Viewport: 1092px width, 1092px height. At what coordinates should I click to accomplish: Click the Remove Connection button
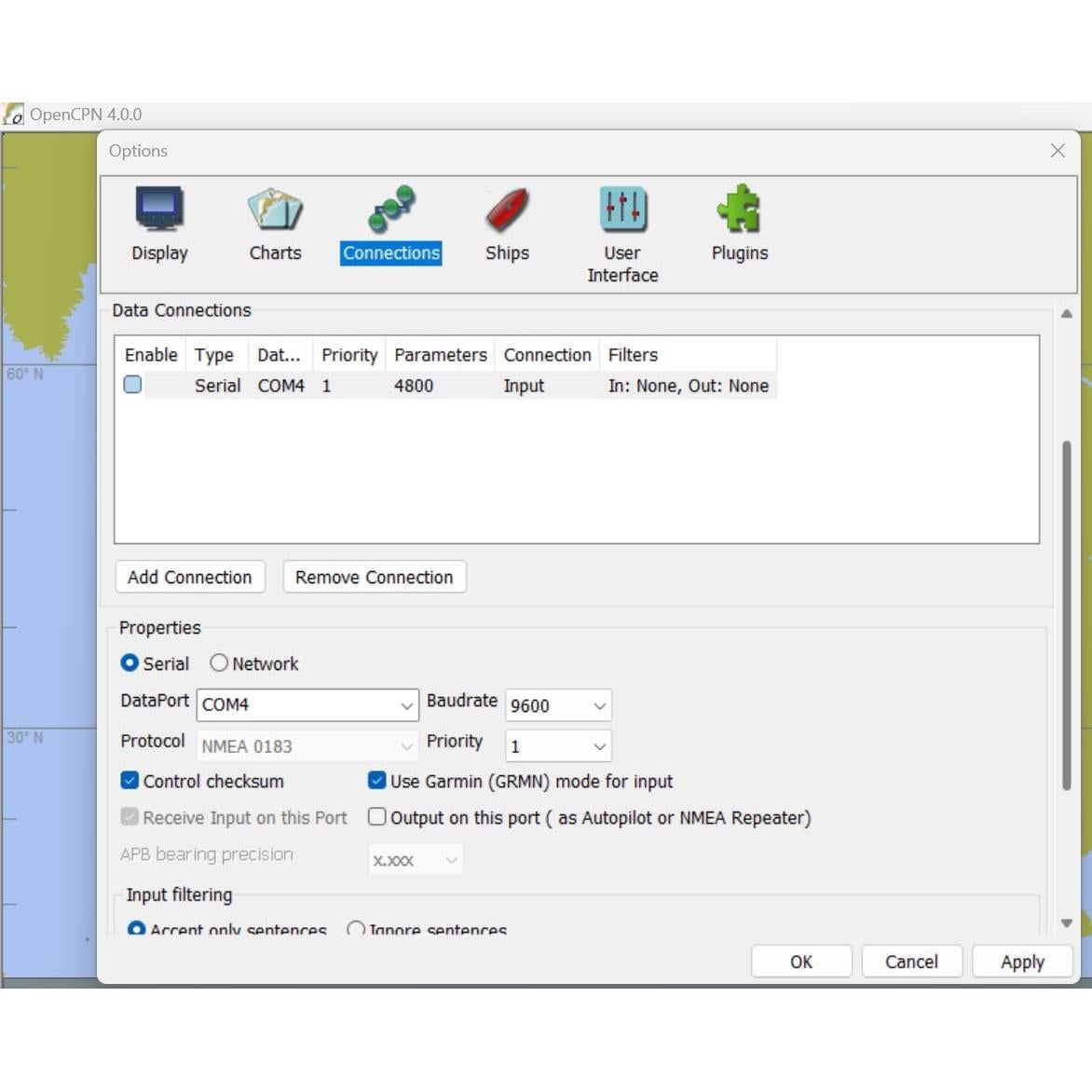click(x=374, y=577)
